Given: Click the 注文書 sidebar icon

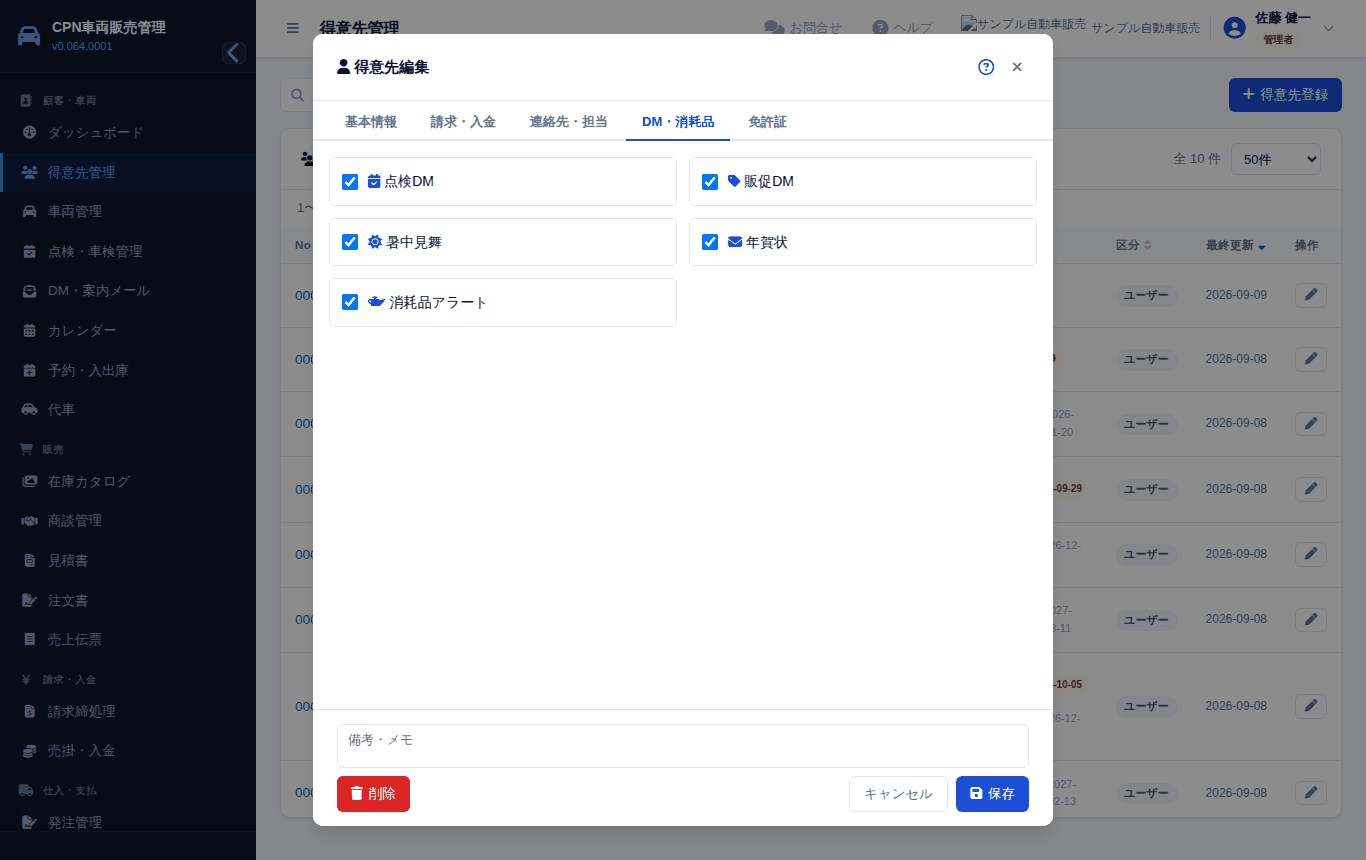Looking at the screenshot, I should click(29, 600).
